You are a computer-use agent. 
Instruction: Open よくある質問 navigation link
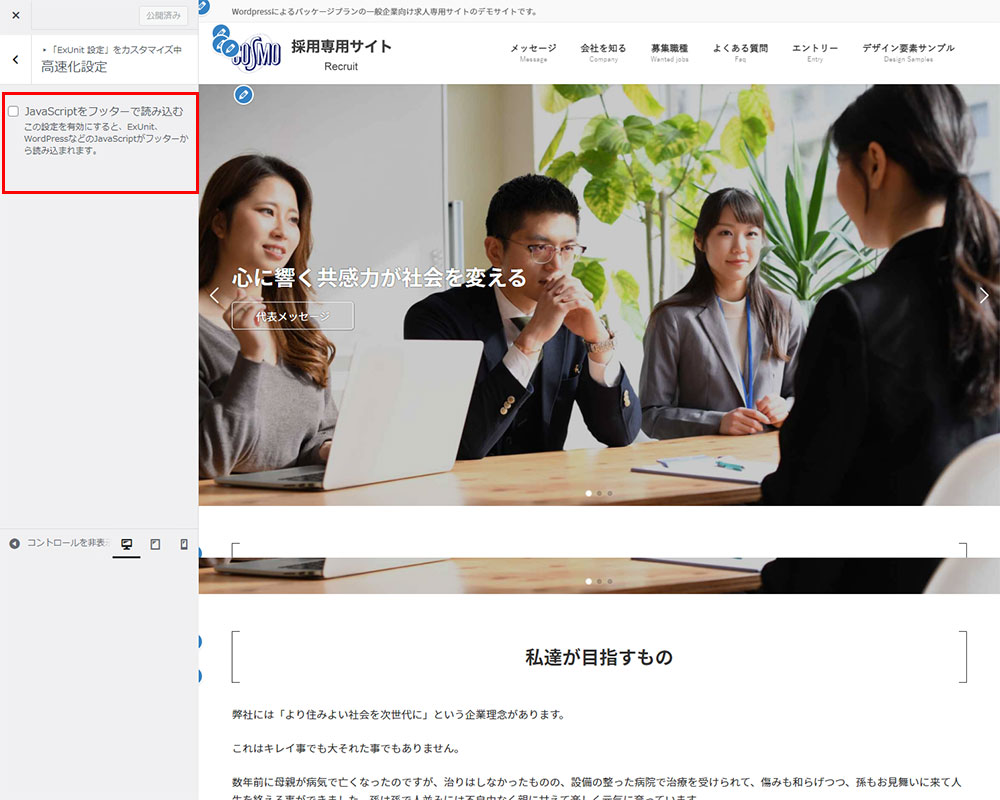[740, 52]
